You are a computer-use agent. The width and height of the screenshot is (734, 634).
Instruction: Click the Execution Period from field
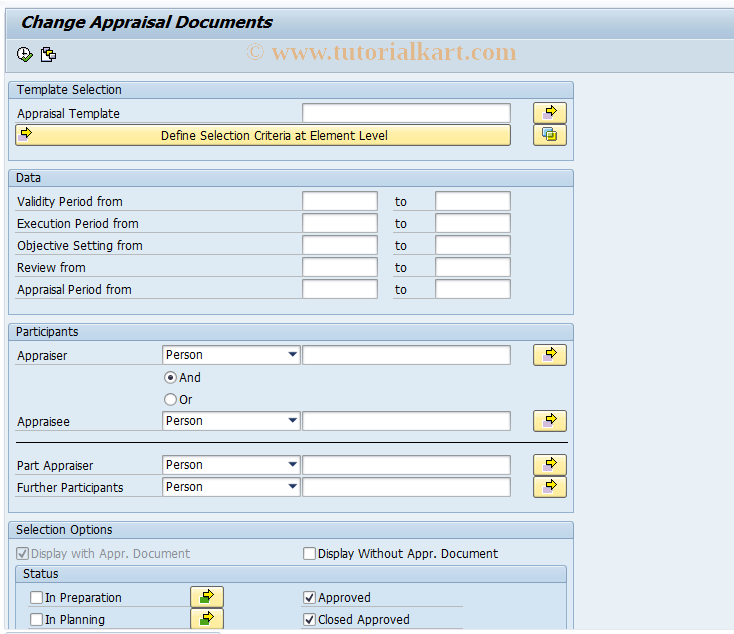pos(340,223)
